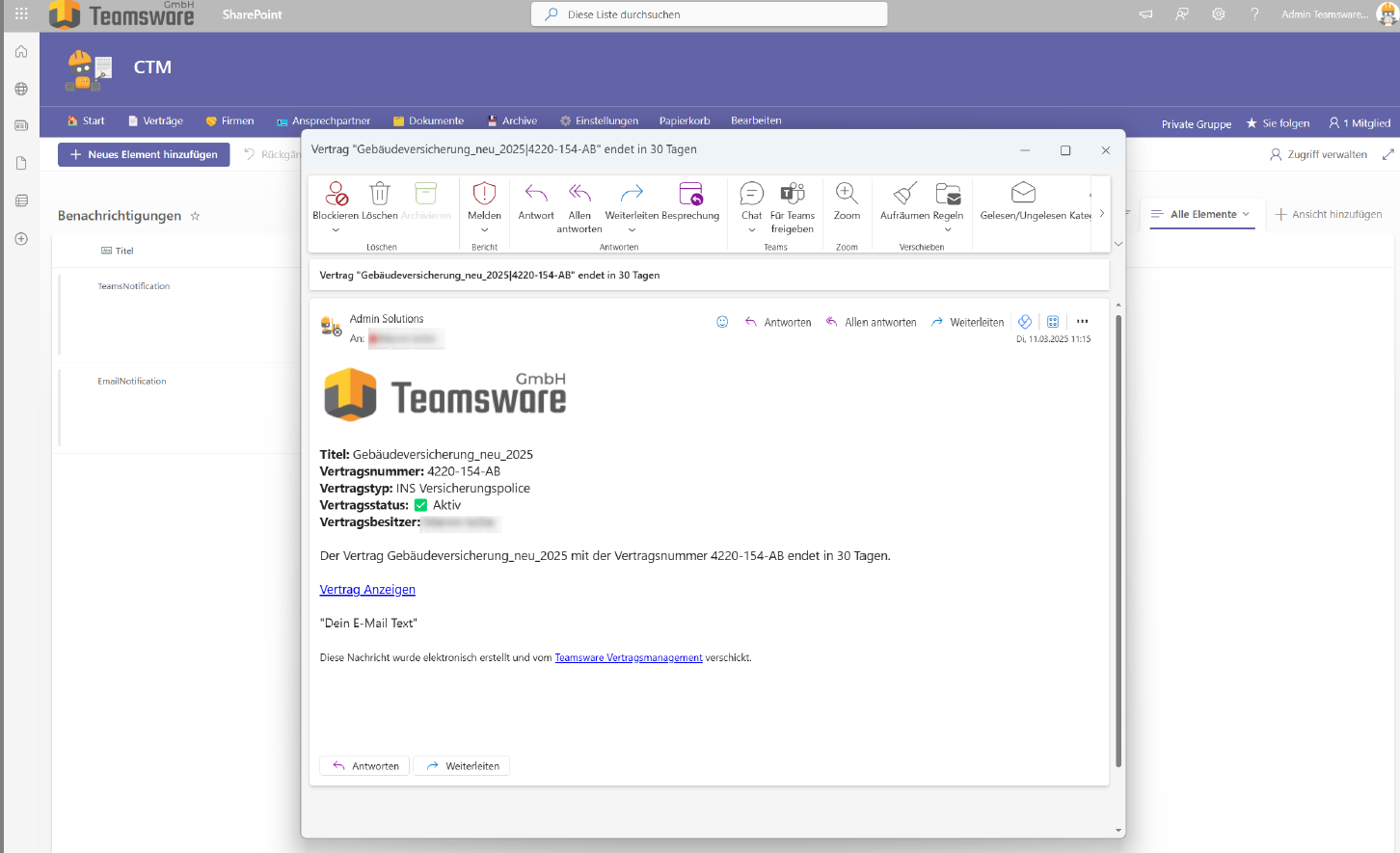Click the email message vertical scrollbar
1400x853 pixels.
point(1117,540)
